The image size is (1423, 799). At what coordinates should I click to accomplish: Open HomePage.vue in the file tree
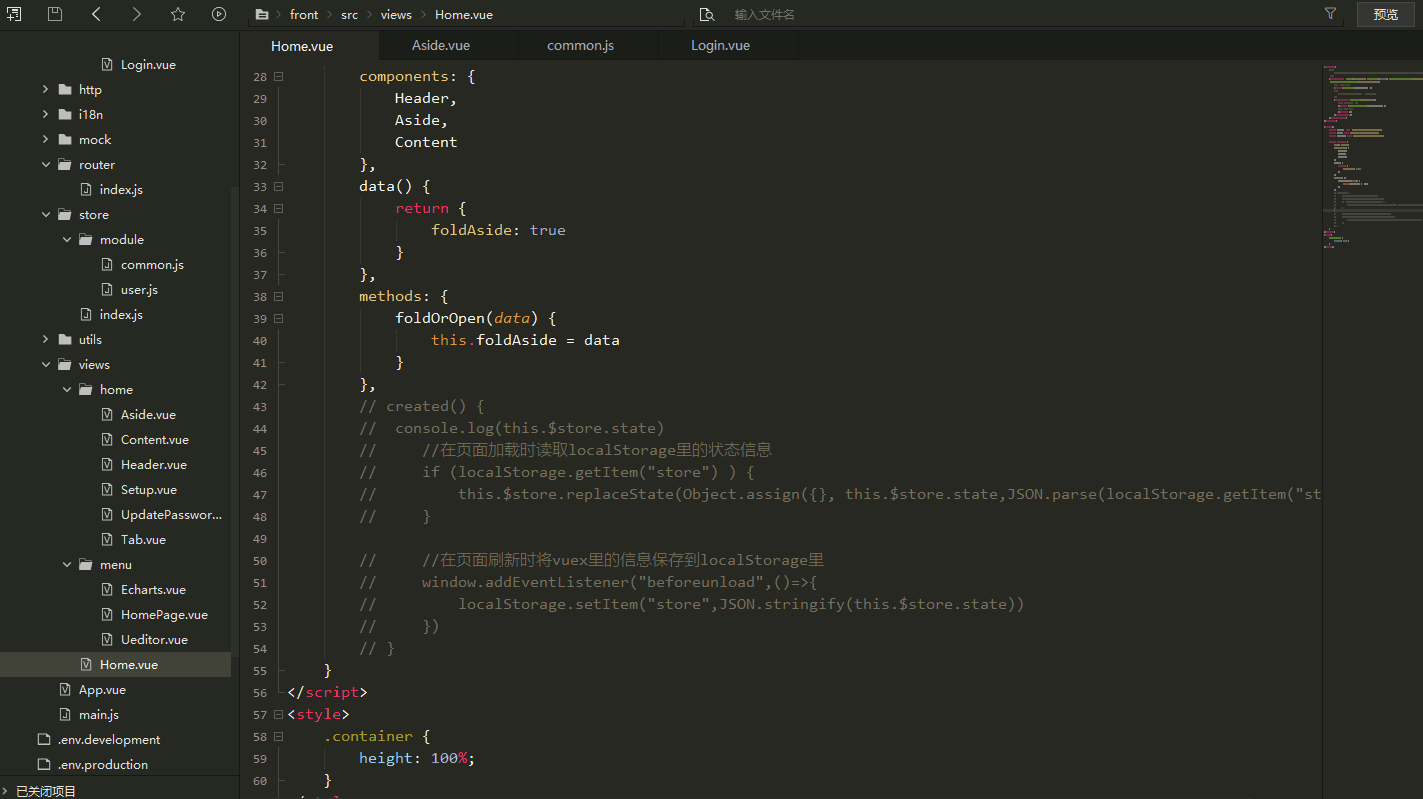click(164, 614)
